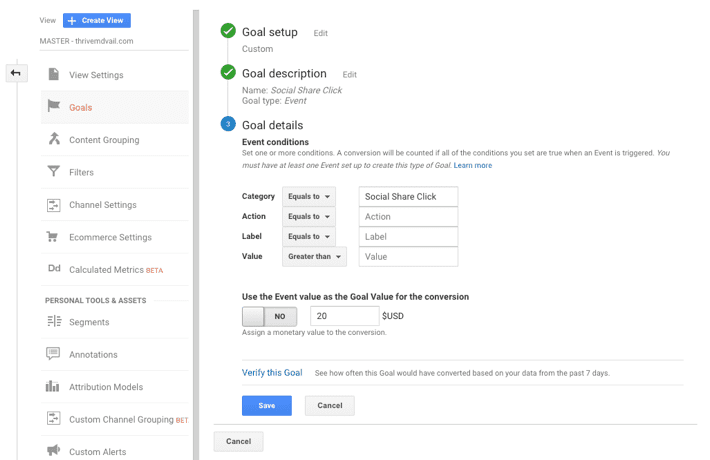Open the Value 'Greater than' dropdown
This screenshot has width=710, height=460.
(x=314, y=256)
